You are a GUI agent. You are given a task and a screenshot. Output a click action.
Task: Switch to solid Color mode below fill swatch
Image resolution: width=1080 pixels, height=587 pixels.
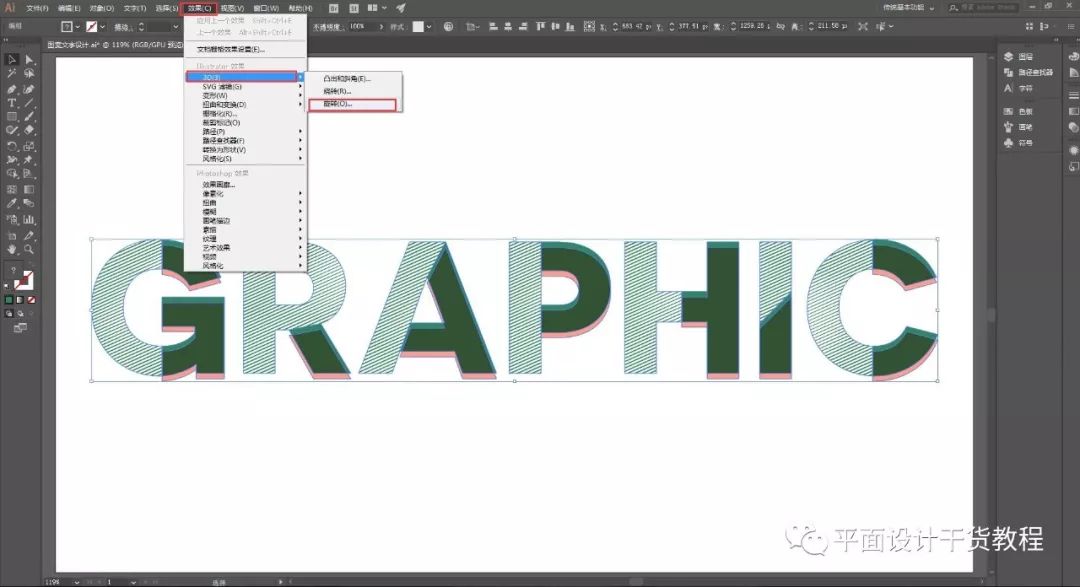coord(9,300)
